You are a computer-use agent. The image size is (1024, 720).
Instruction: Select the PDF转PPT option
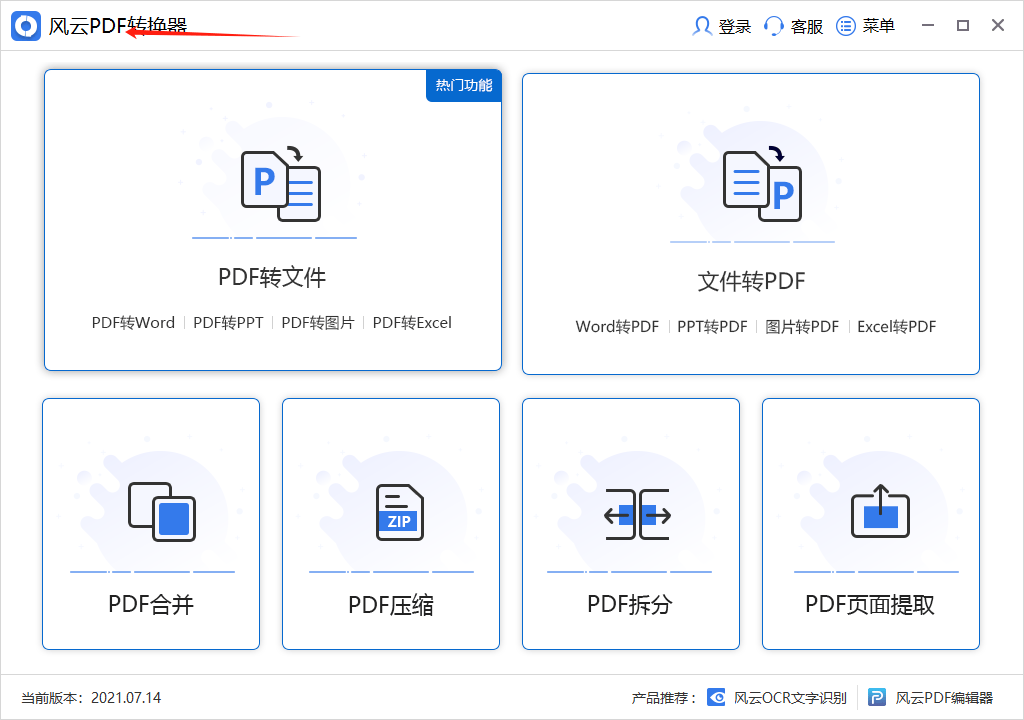(226, 322)
